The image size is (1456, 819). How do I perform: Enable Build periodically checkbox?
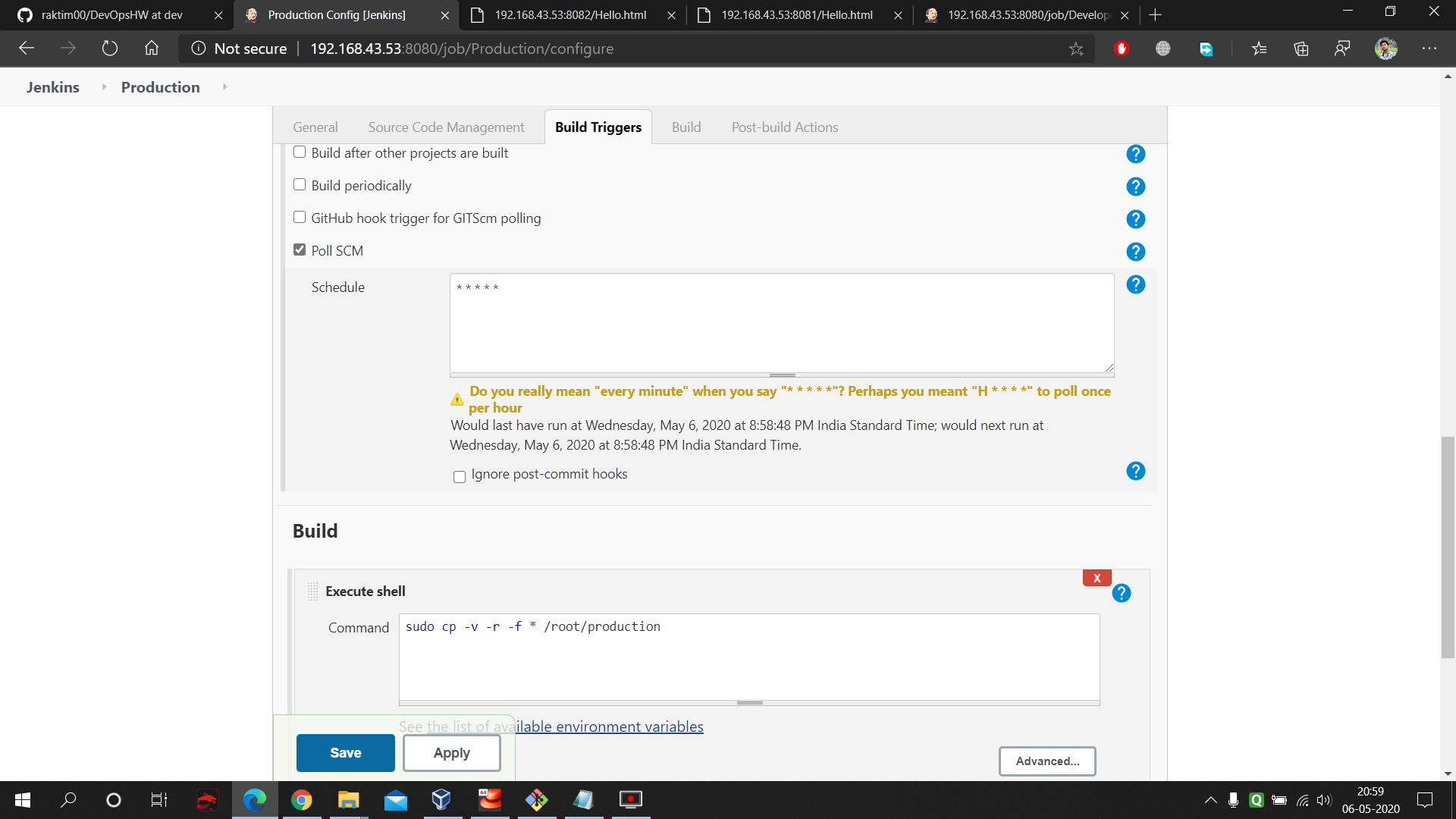tap(300, 184)
